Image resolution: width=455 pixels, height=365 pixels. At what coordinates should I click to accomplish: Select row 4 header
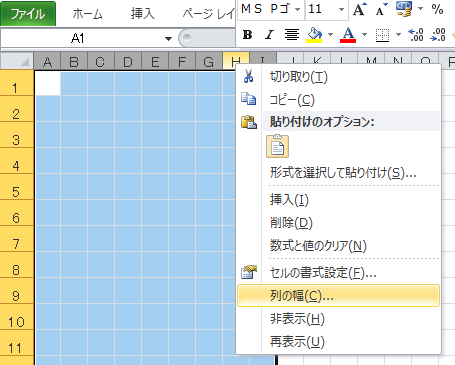coord(17,161)
